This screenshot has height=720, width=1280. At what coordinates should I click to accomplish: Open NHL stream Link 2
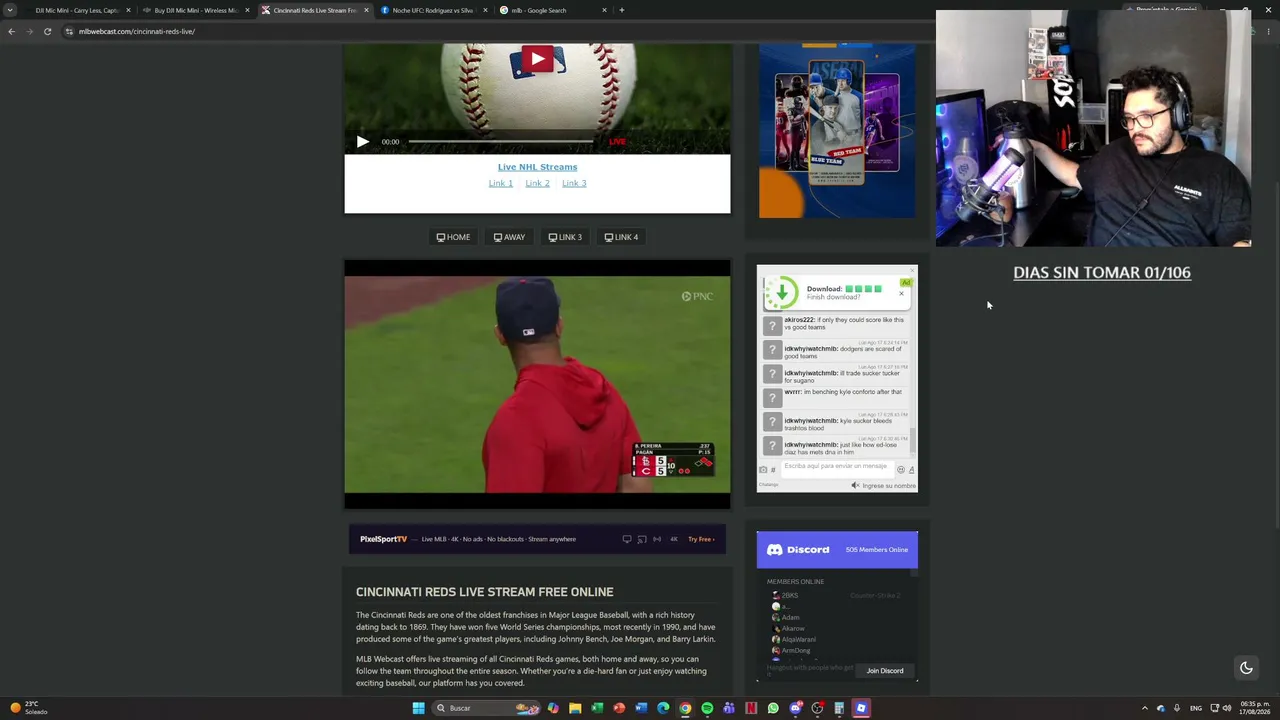(537, 183)
